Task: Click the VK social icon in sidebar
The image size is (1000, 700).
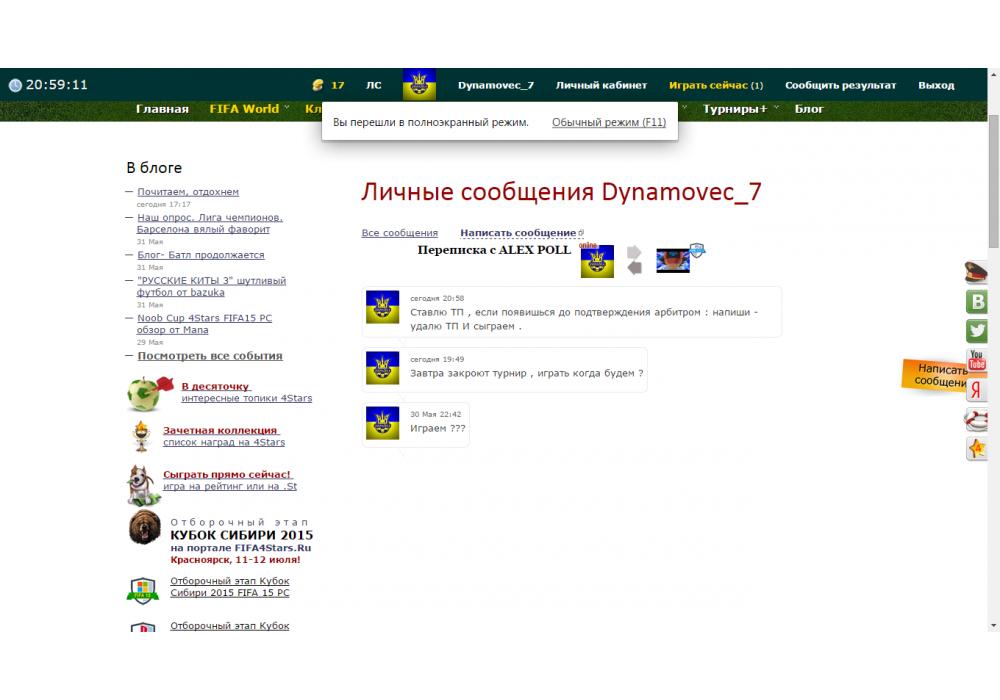Action: click(977, 302)
